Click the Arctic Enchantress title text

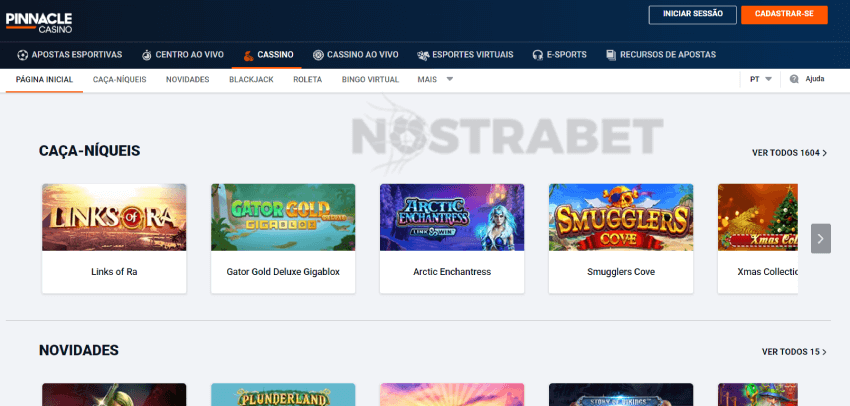[452, 272]
